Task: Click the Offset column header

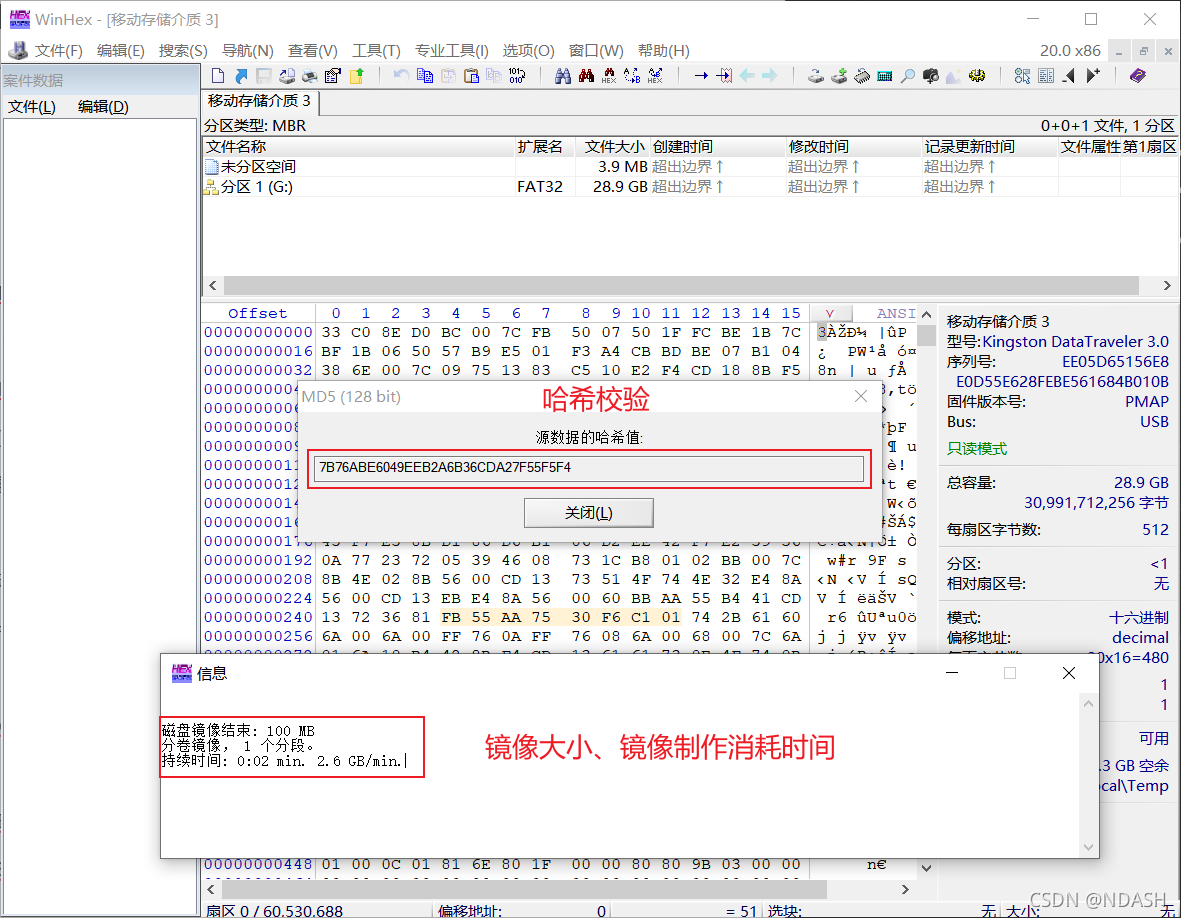Action: point(258,313)
